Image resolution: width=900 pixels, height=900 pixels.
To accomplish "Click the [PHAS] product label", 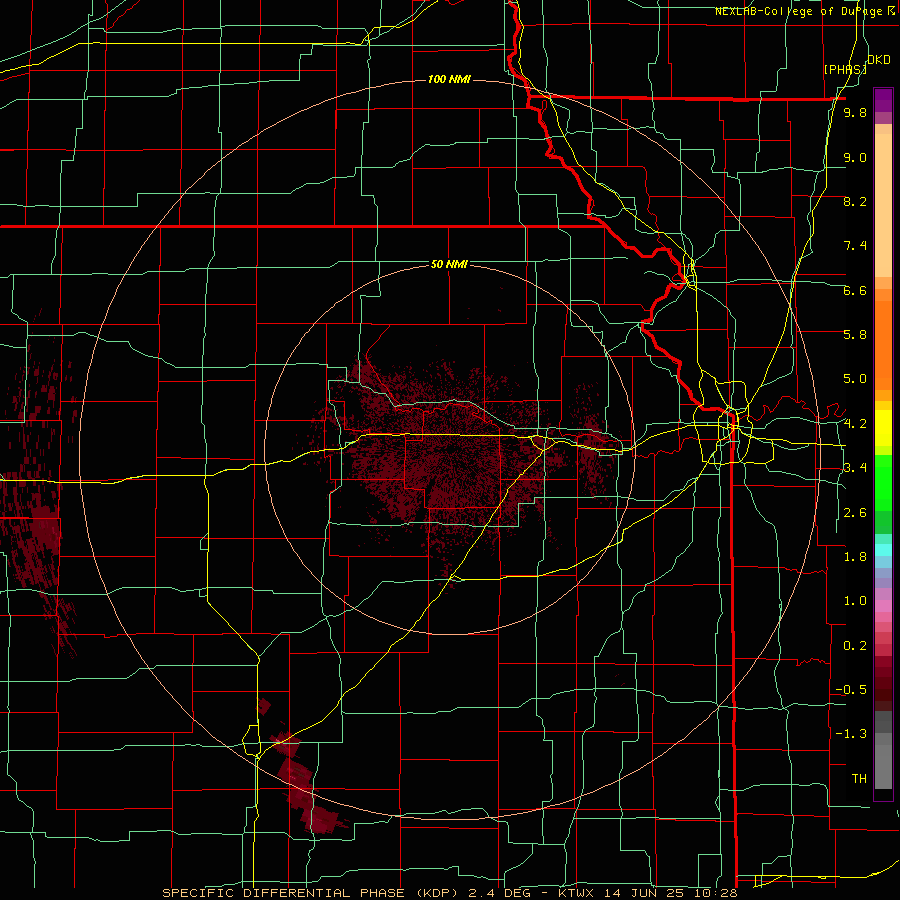I will coord(845,69).
